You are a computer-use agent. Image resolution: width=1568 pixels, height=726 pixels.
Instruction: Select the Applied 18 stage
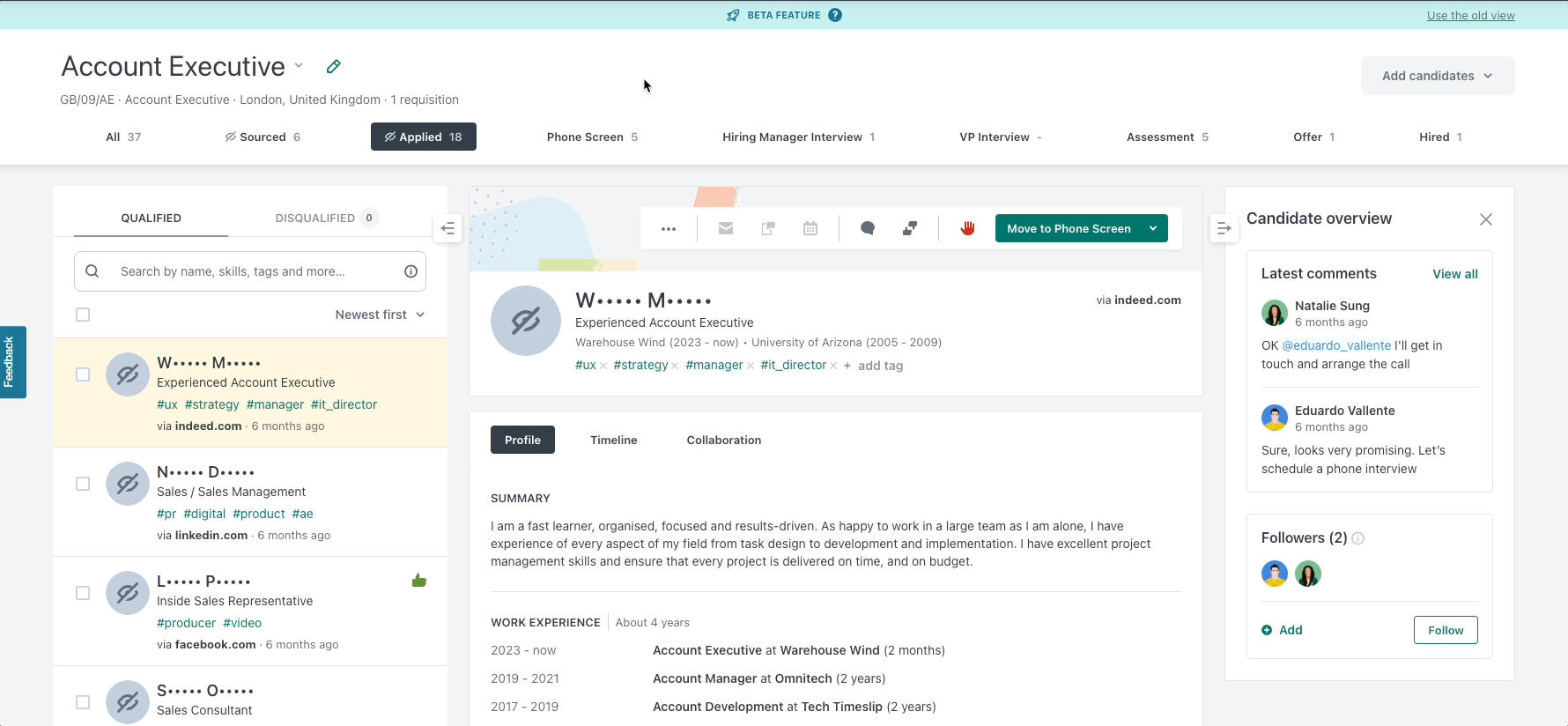(x=424, y=137)
